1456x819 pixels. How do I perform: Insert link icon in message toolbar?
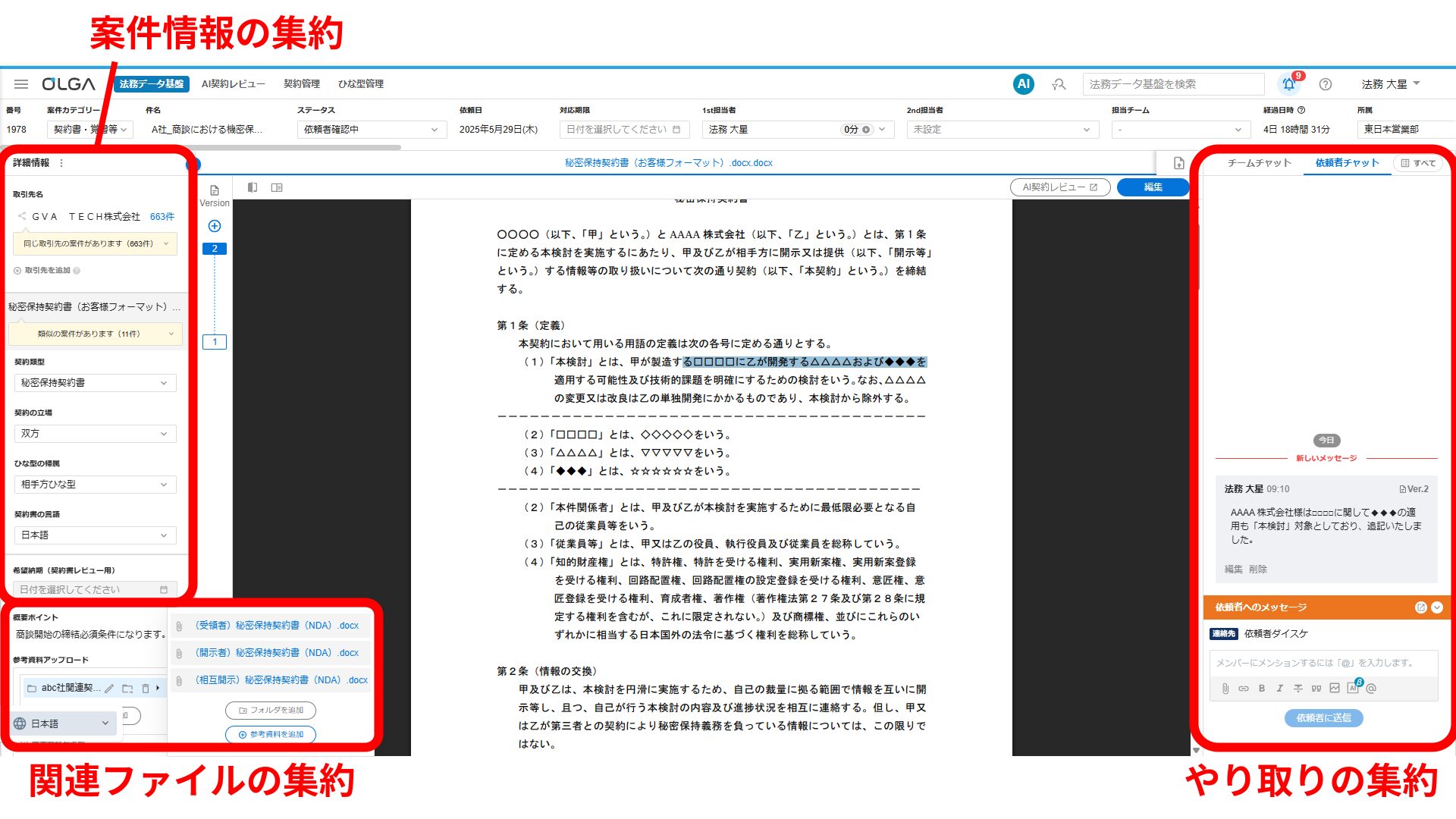click(x=1243, y=689)
